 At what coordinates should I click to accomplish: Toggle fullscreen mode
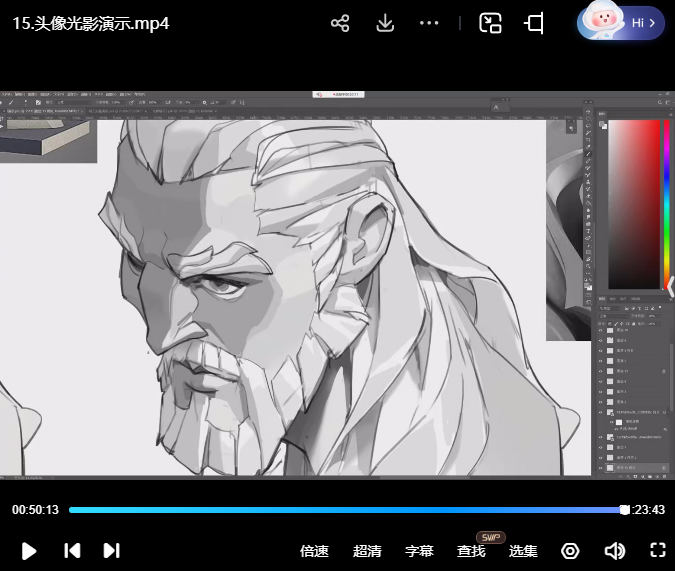[x=658, y=551]
